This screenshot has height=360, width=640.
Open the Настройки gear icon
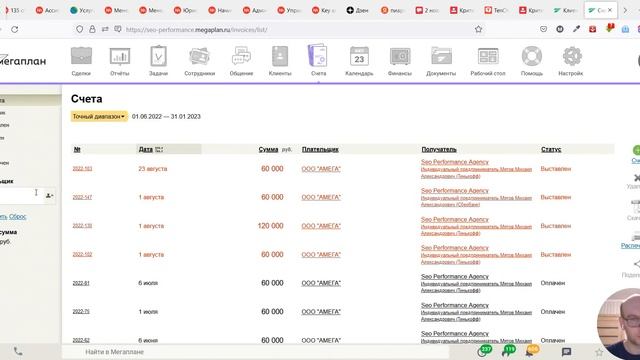572,56
